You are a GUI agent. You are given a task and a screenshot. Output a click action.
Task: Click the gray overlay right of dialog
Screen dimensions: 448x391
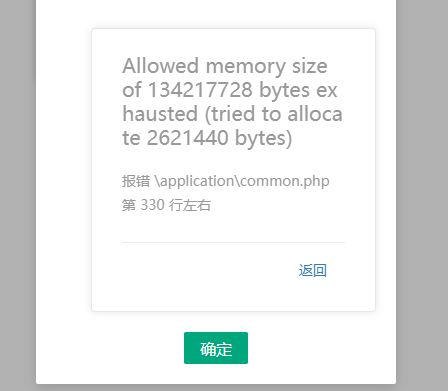click(422, 195)
